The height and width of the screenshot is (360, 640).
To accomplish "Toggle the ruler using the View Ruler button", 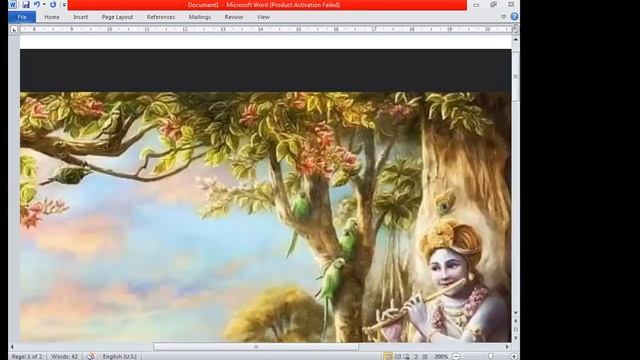I will (x=516, y=29).
